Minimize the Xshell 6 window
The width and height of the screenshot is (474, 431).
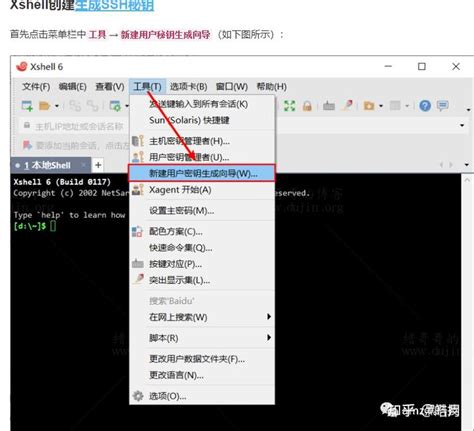point(388,66)
